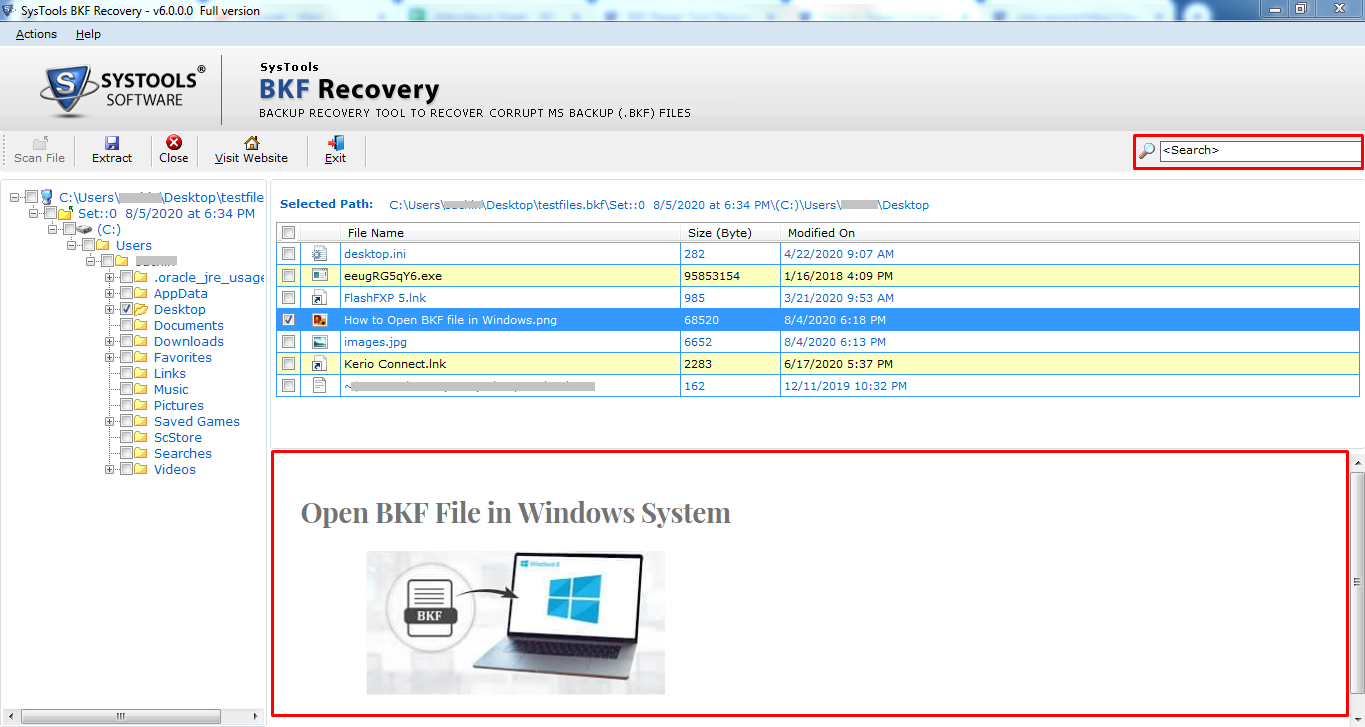Click the Extract floppy disk icon
The image size is (1365, 727).
pos(112,143)
